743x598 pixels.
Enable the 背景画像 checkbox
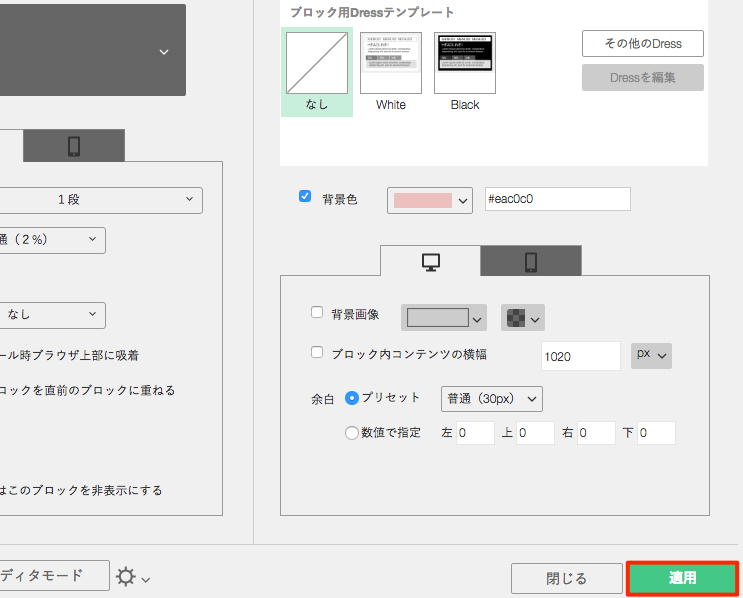(x=317, y=312)
